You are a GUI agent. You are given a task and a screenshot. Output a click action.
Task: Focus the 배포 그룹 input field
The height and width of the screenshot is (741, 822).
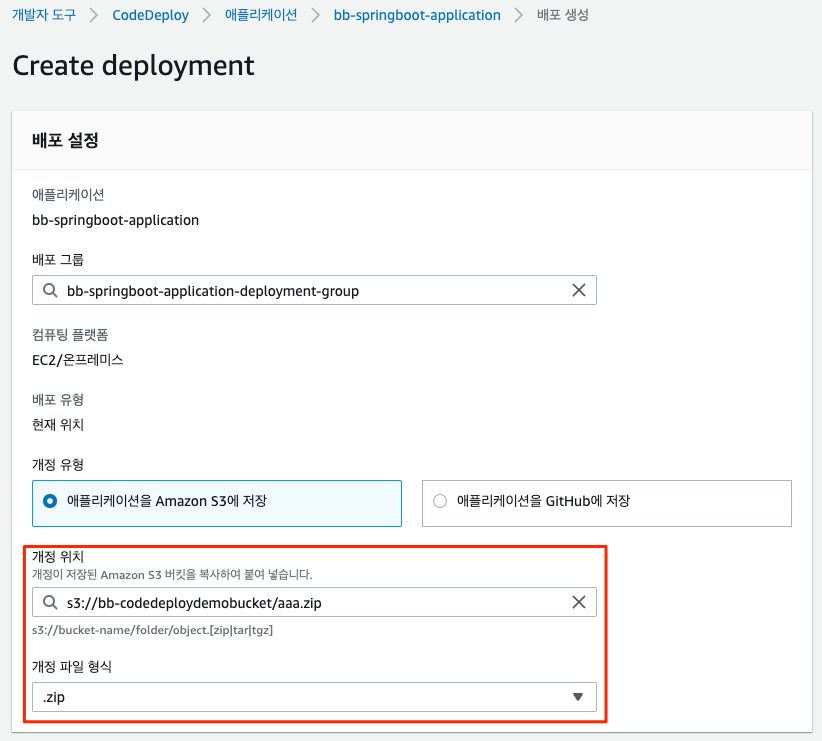pyautogui.click(x=314, y=290)
